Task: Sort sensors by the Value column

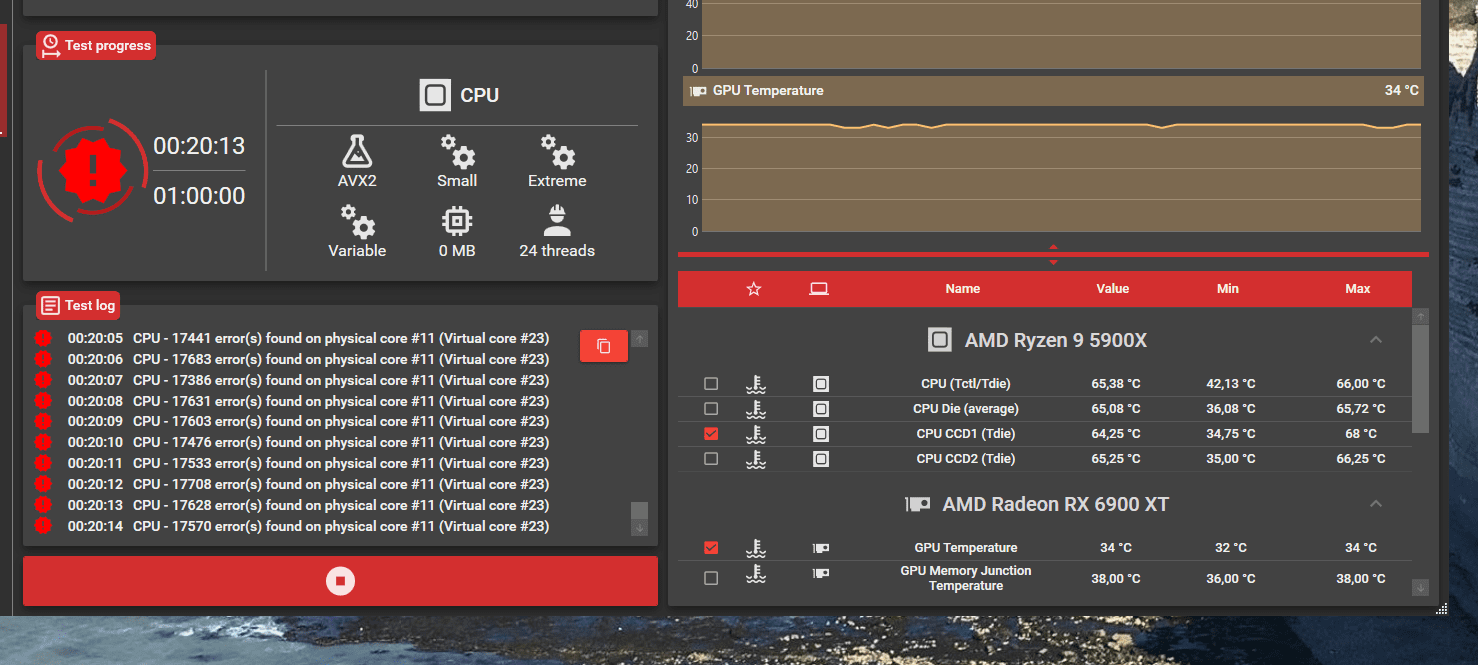Action: coord(1112,289)
